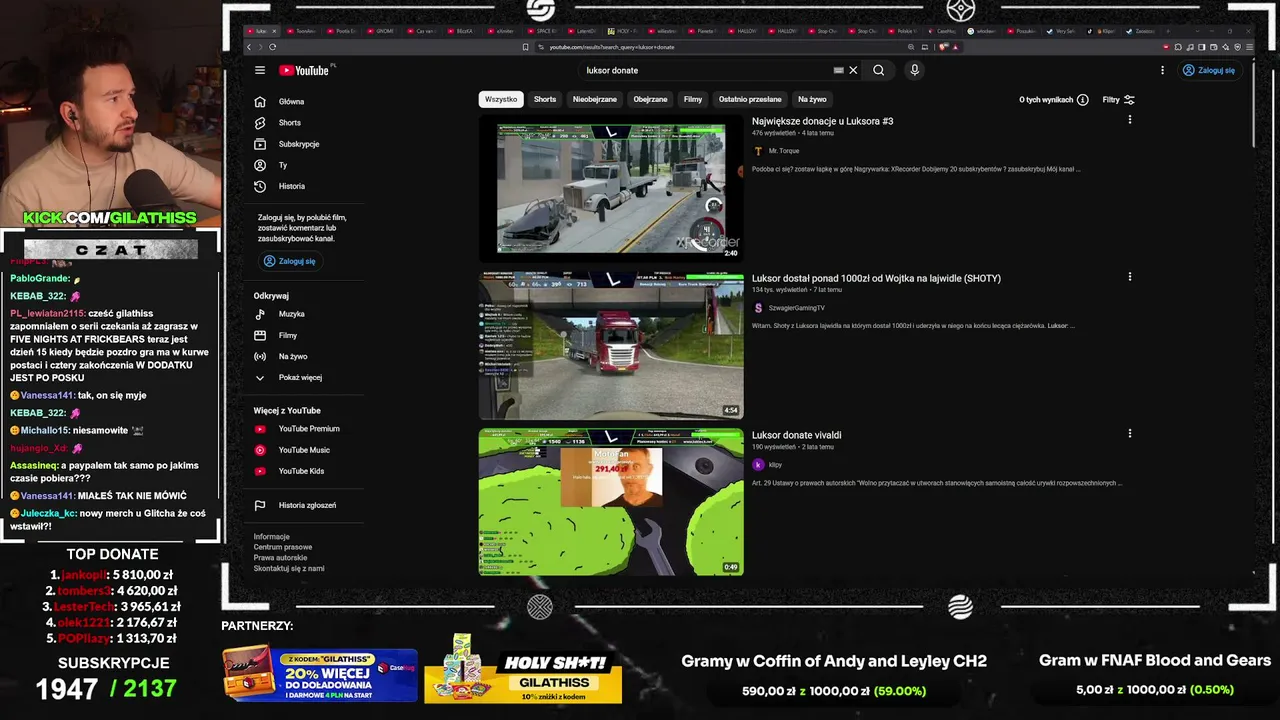Viewport: 1280px width, 720px height.
Task: Clear the search query with the X icon
Action: pos(853,70)
